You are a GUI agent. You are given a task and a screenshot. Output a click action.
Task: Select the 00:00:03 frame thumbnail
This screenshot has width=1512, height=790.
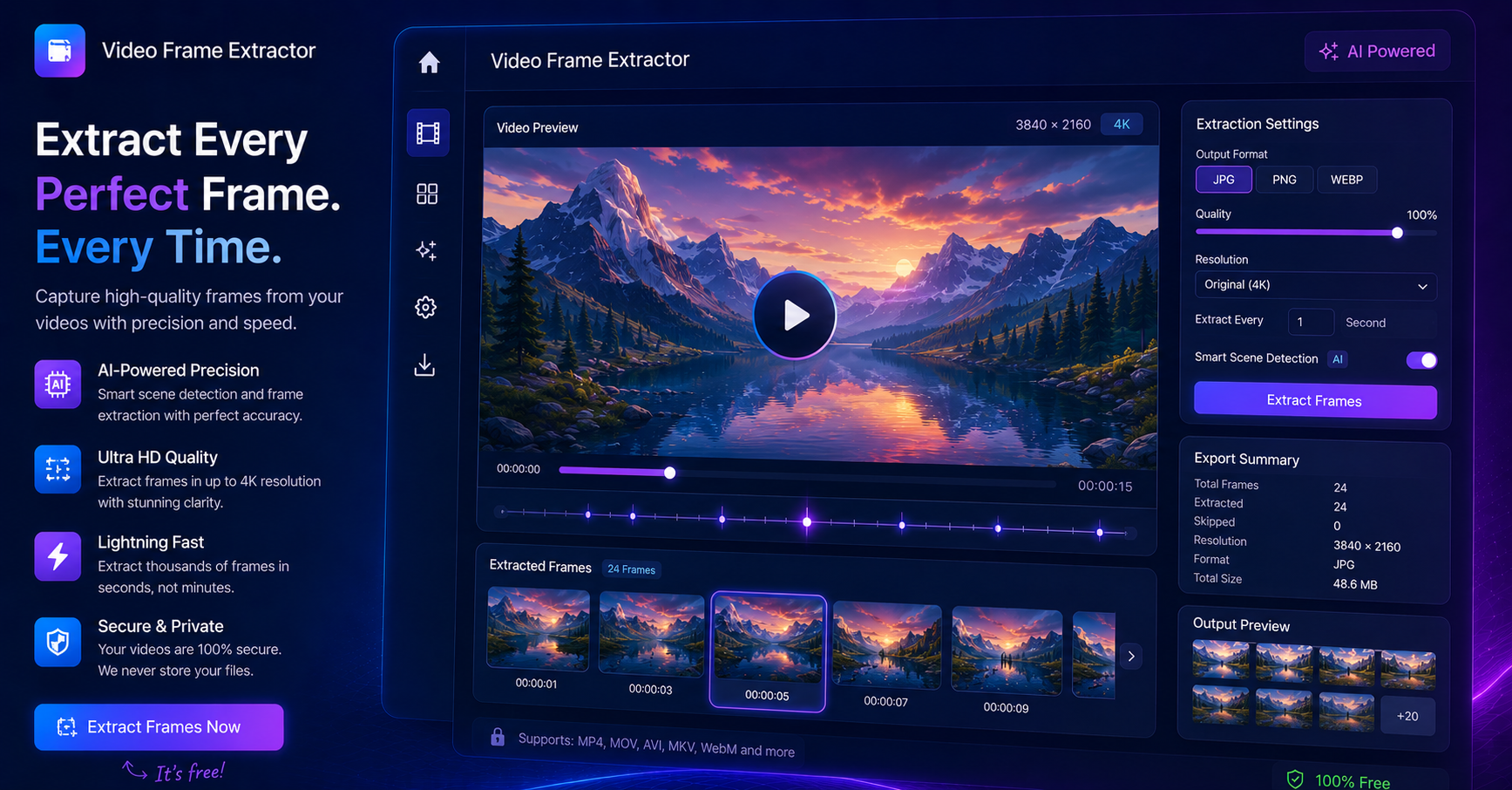tap(651, 634)
